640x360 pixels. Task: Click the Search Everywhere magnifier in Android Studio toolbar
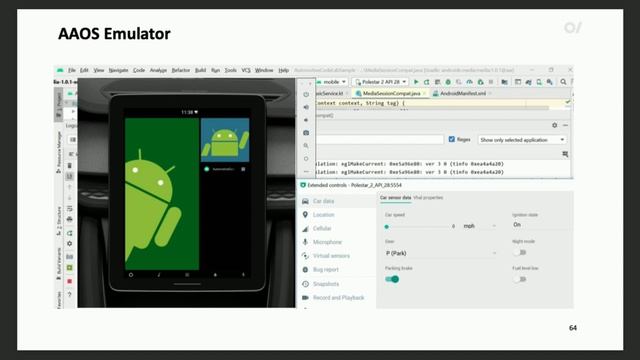[563, 82]
